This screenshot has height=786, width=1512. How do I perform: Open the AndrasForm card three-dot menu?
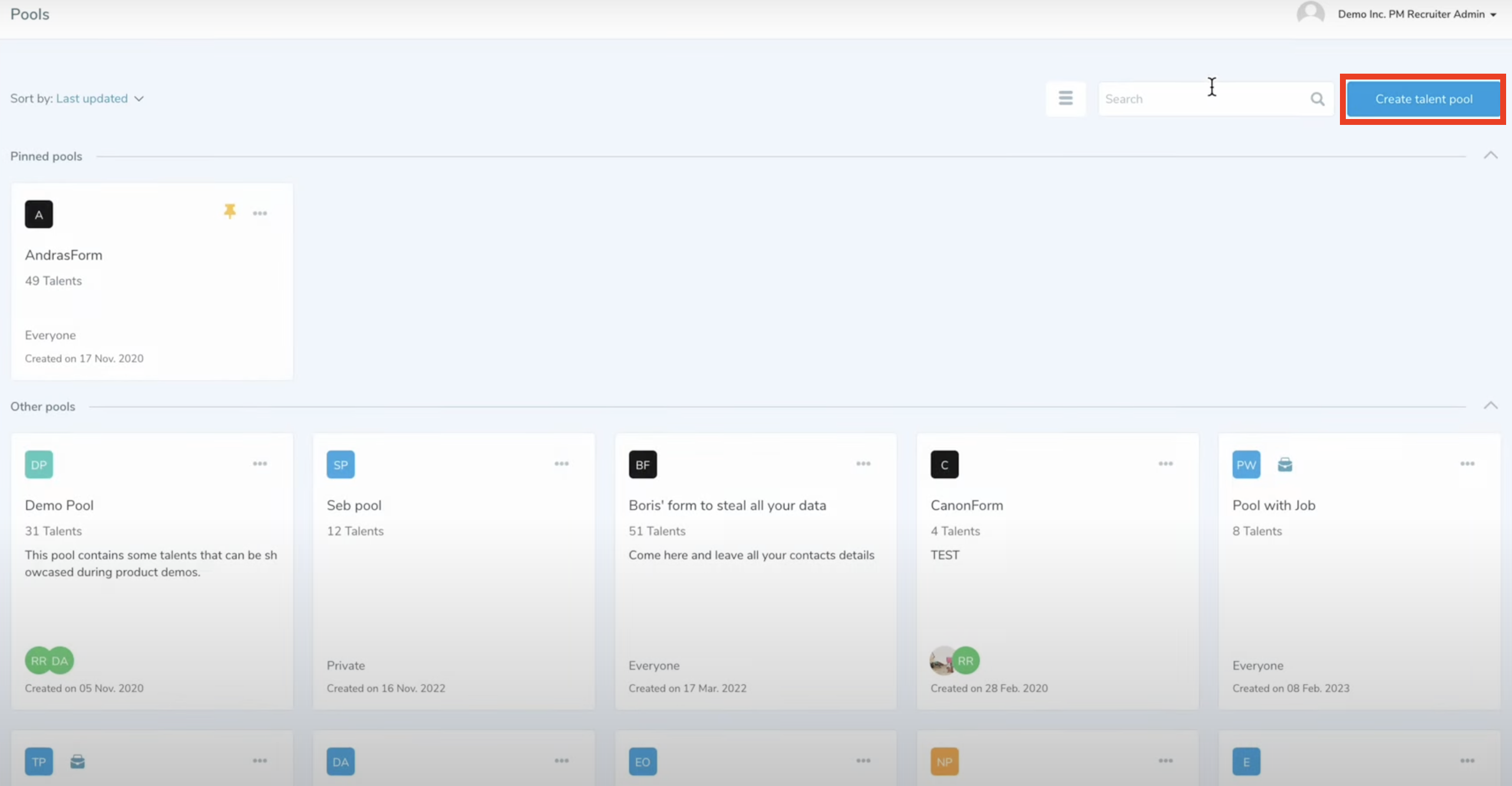coord(260,213)
